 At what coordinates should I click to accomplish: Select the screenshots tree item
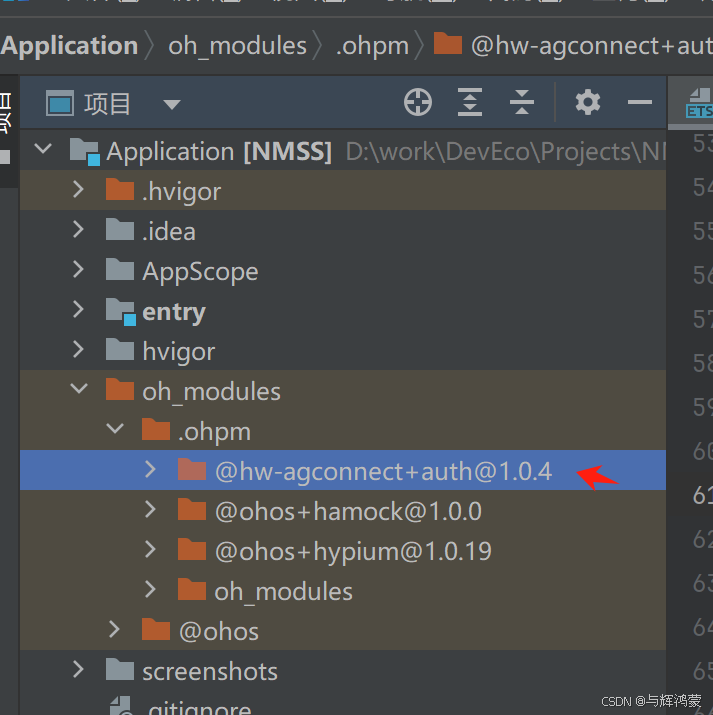(x=343, y=670)
